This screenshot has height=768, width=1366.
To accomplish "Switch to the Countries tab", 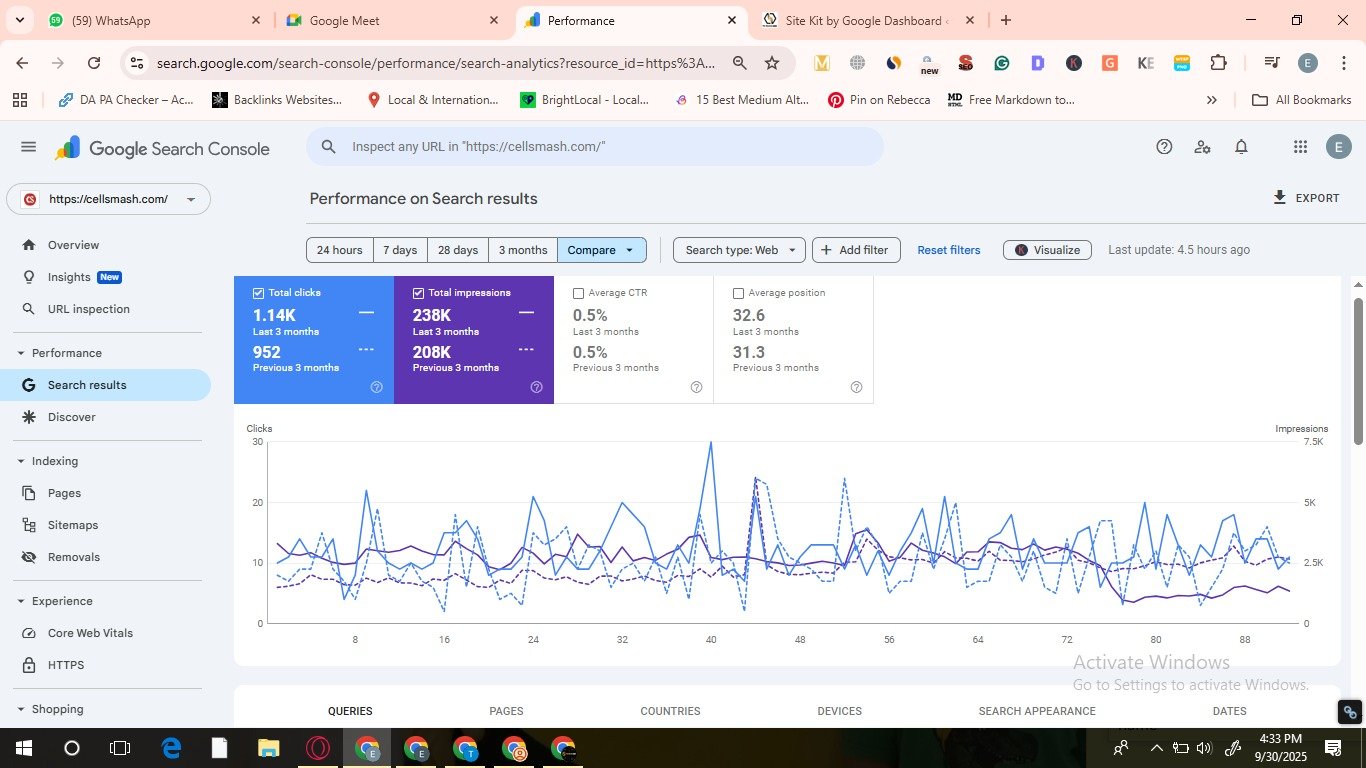I will 670,711.
